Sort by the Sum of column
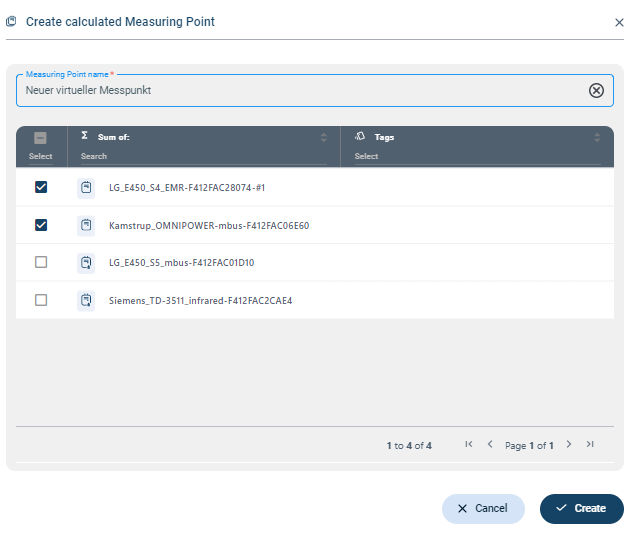The image size is (631, 547). pos(324,137)
